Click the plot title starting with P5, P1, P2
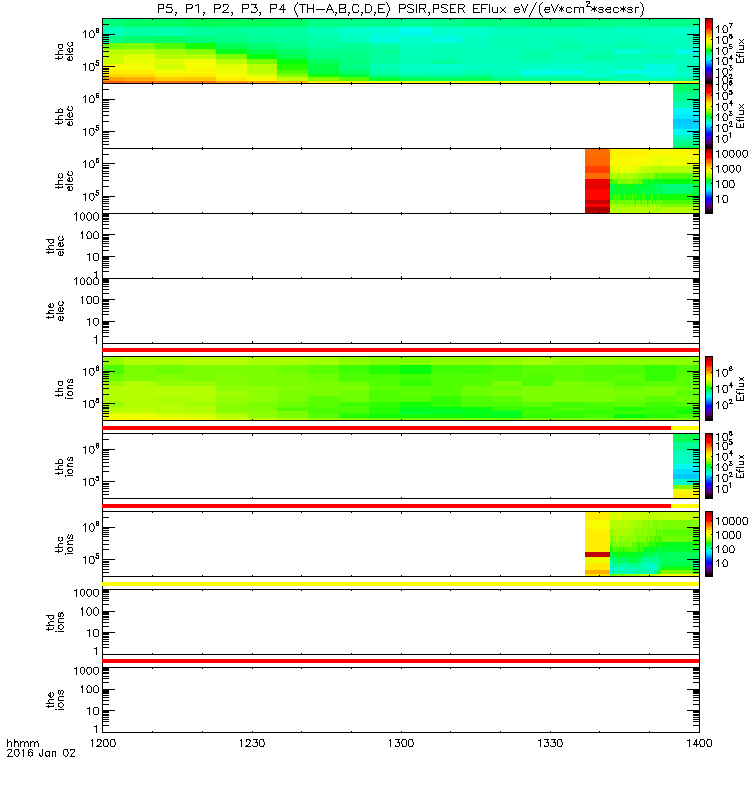Viewport: 750px width, 800px height. [x=401, y=9]
